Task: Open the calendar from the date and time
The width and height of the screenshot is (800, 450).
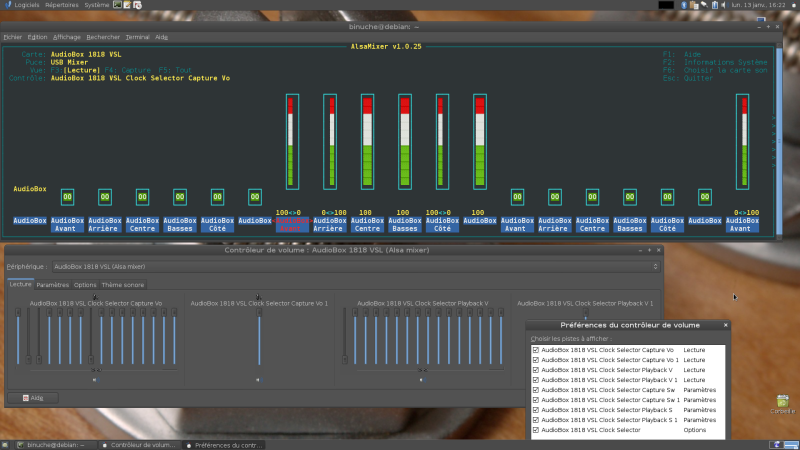Action: (759, 5)
